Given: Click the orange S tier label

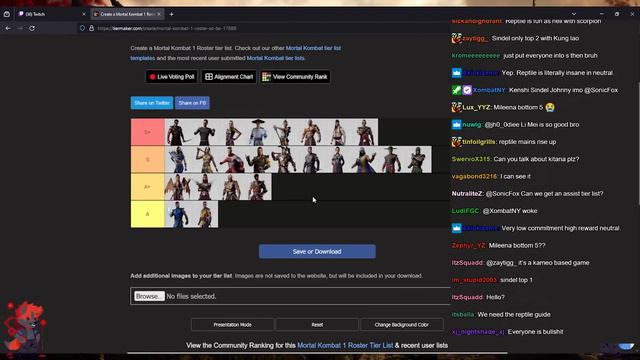Looking at the screenshot, I should [147, 159].
